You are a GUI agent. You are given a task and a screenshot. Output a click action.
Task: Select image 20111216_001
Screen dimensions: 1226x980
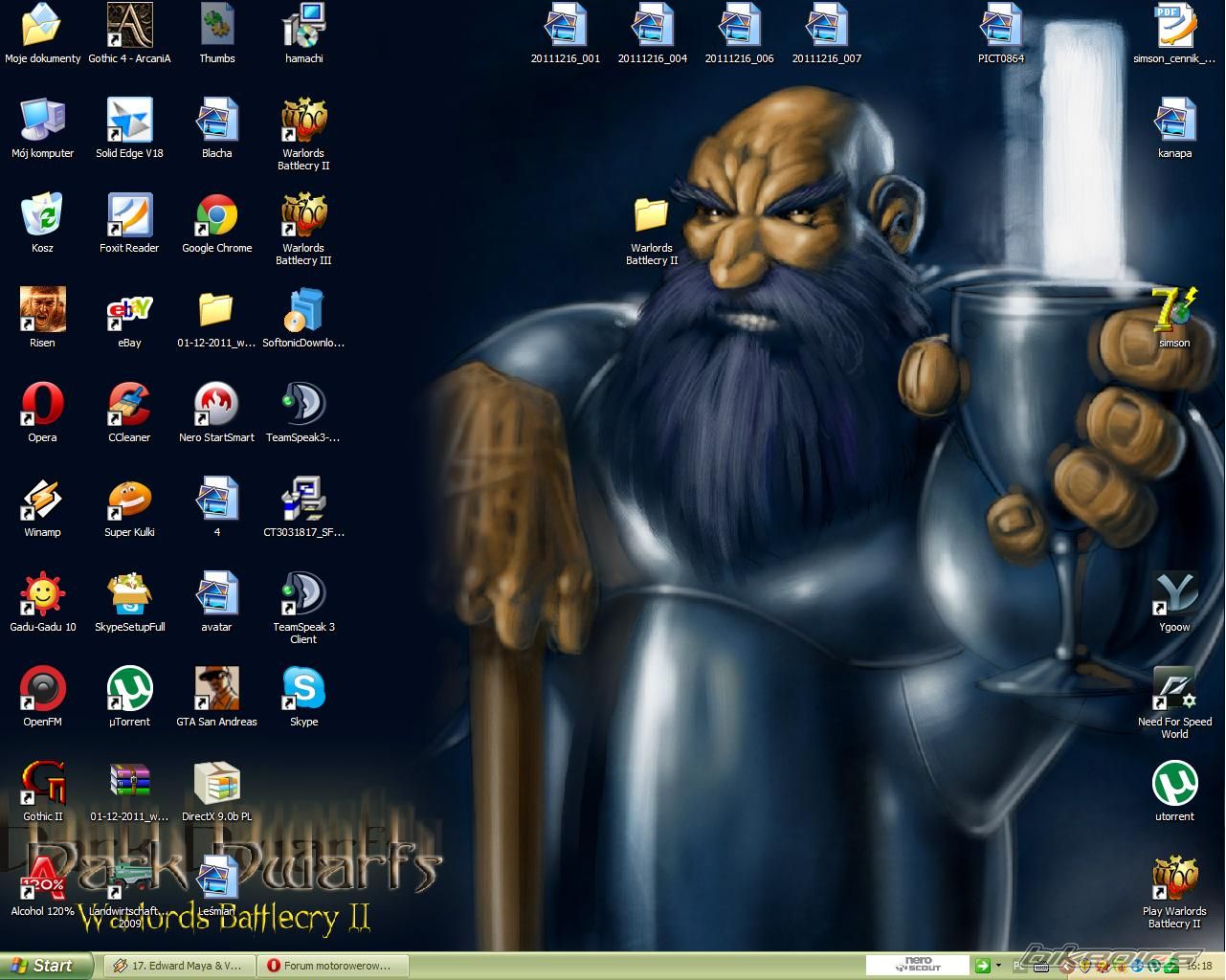point(566,26)
